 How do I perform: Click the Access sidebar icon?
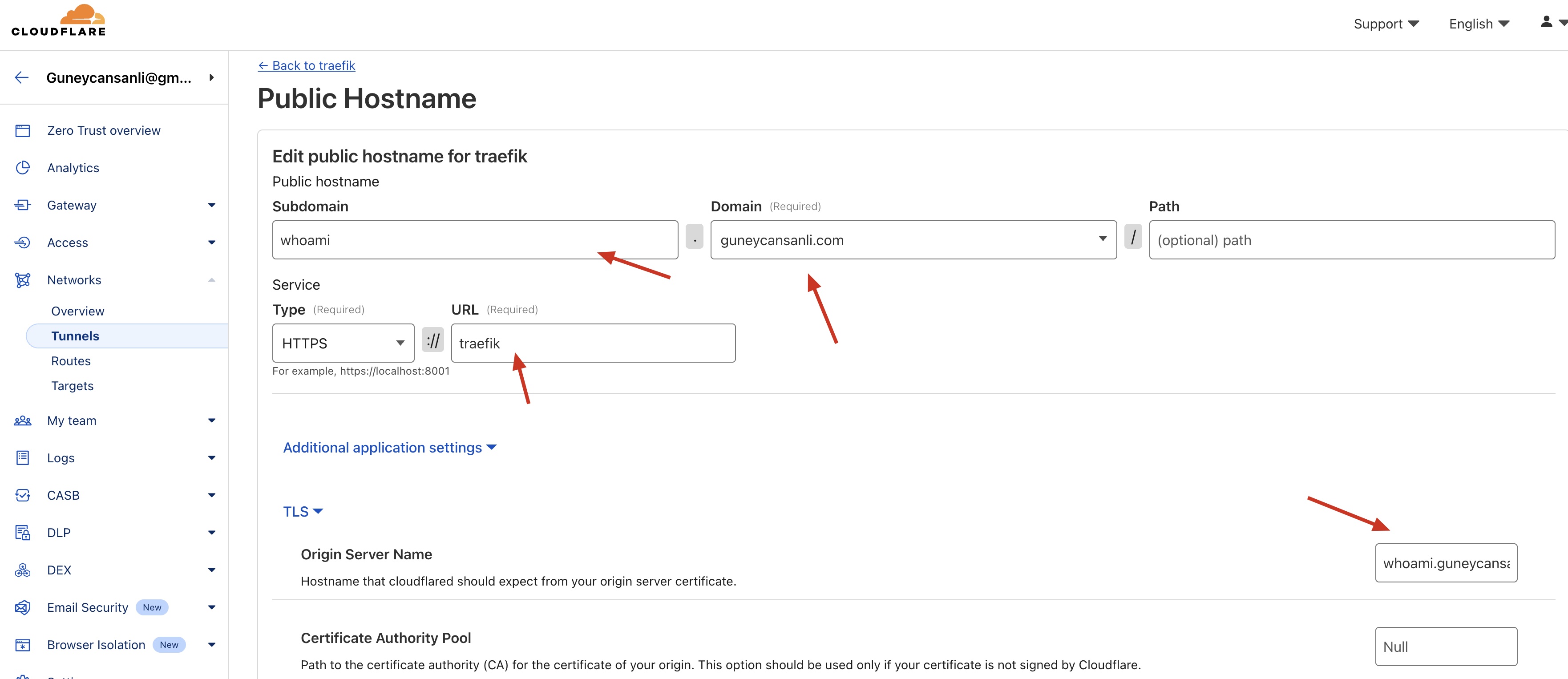23,242
